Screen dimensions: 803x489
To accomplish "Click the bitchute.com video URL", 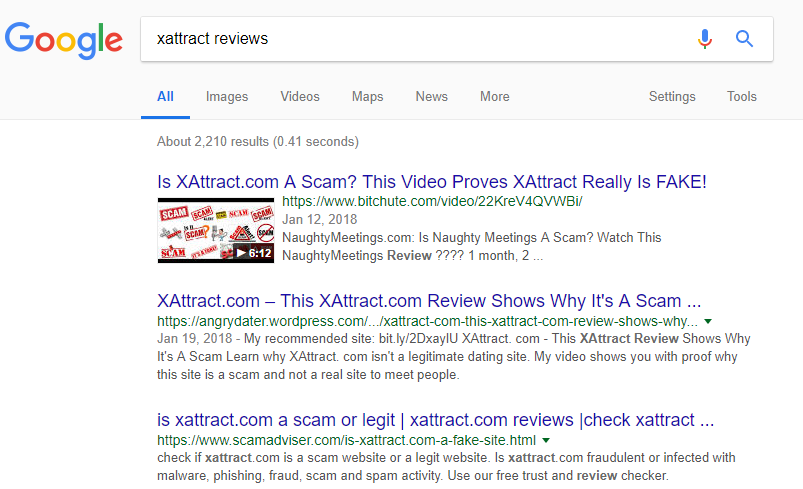I will pyautogui.click(x=432, y=201).
